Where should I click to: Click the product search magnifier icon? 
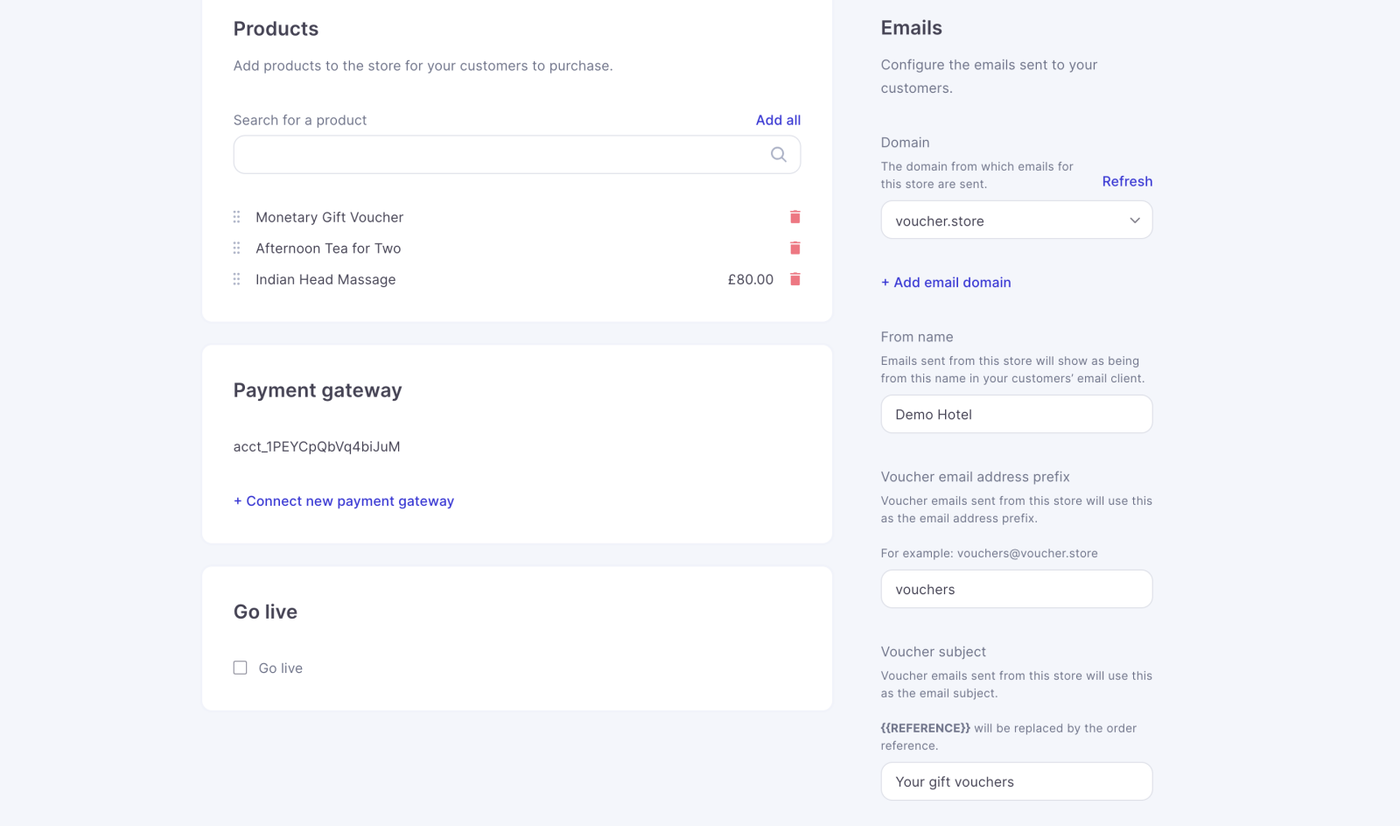(x=778, y=155)
